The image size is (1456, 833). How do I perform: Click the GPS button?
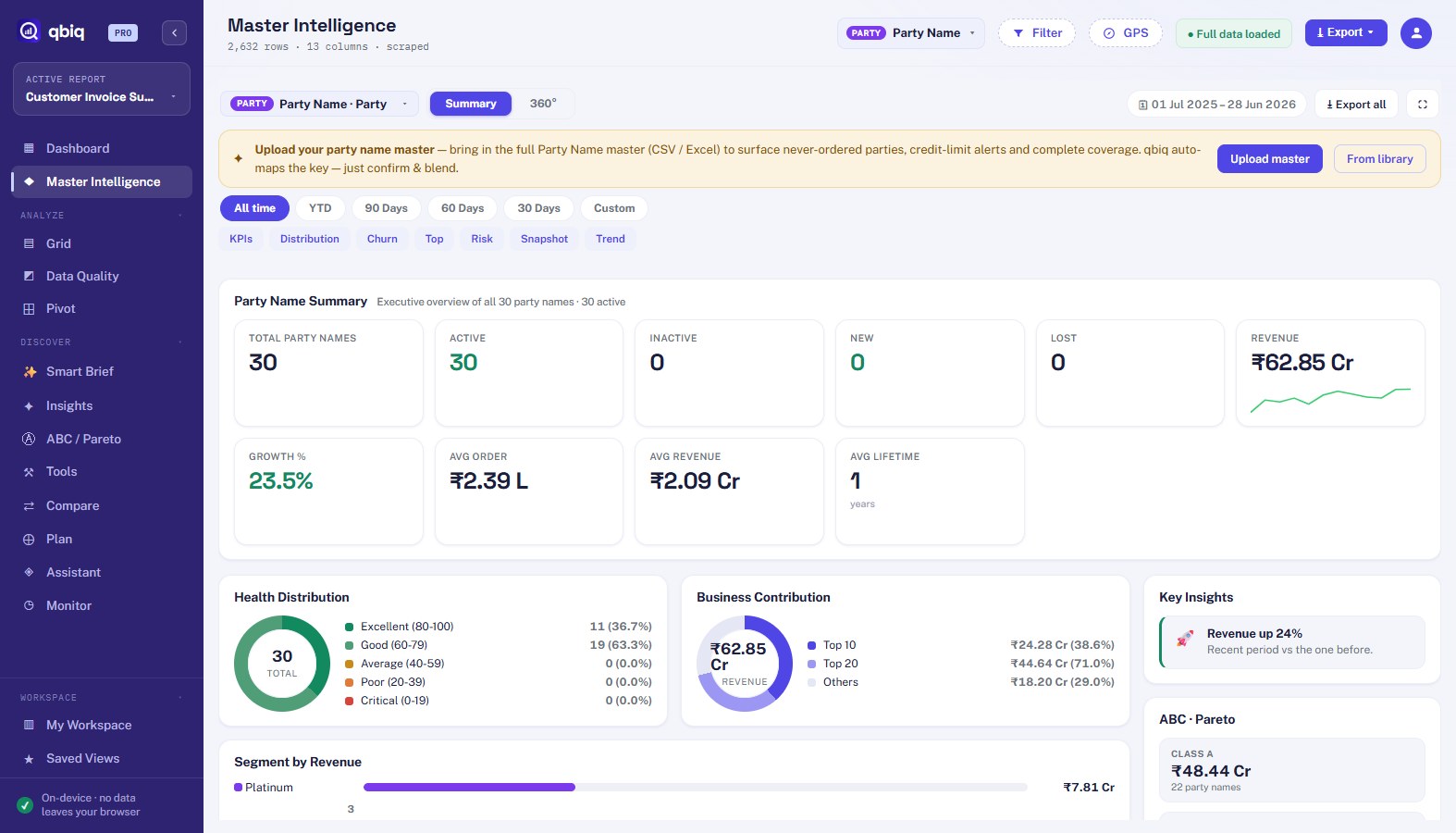pyautogui.click(x=1126, y=33)
